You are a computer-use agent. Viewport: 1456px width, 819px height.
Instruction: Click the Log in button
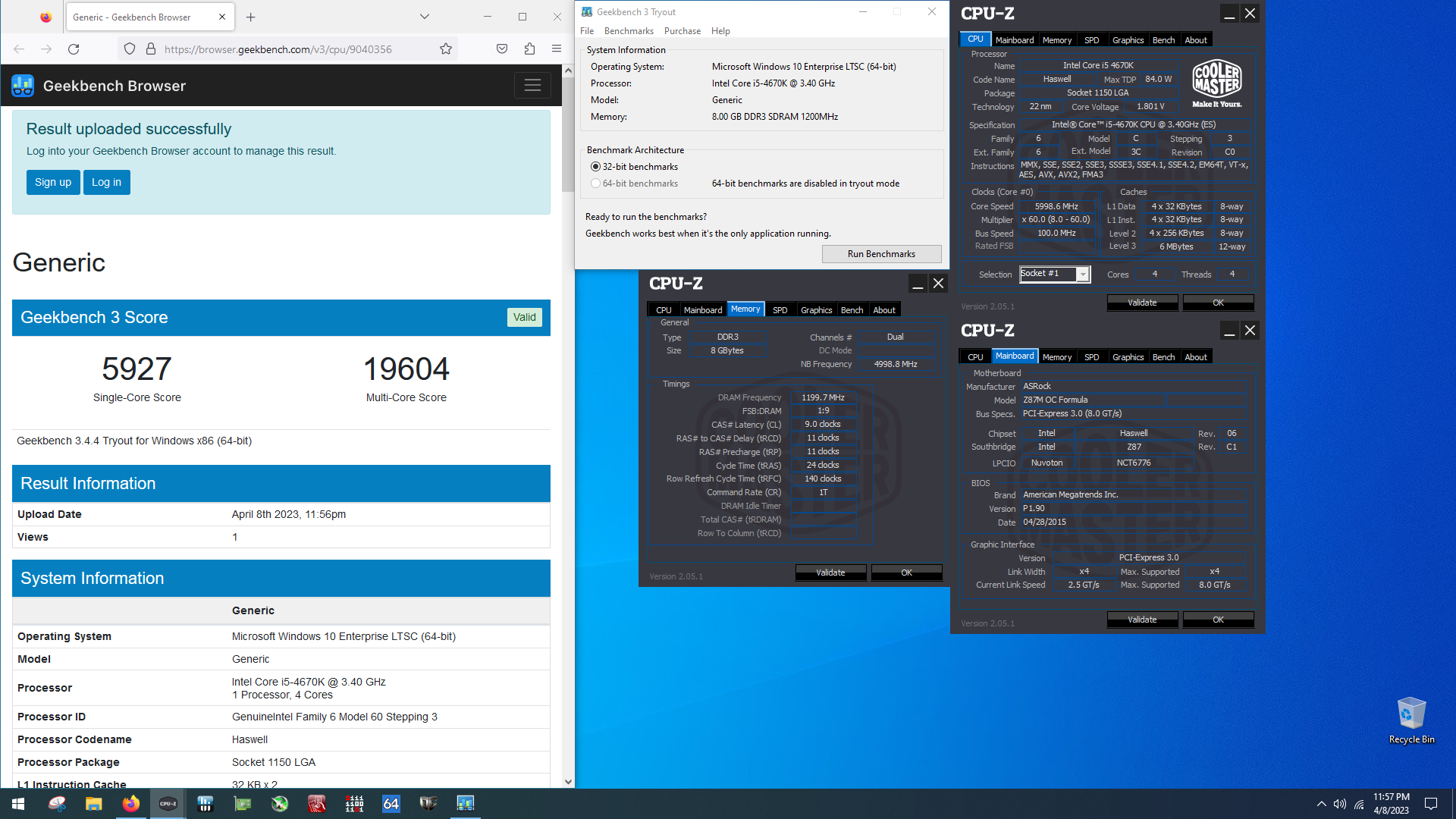click(x=106, y=182)
